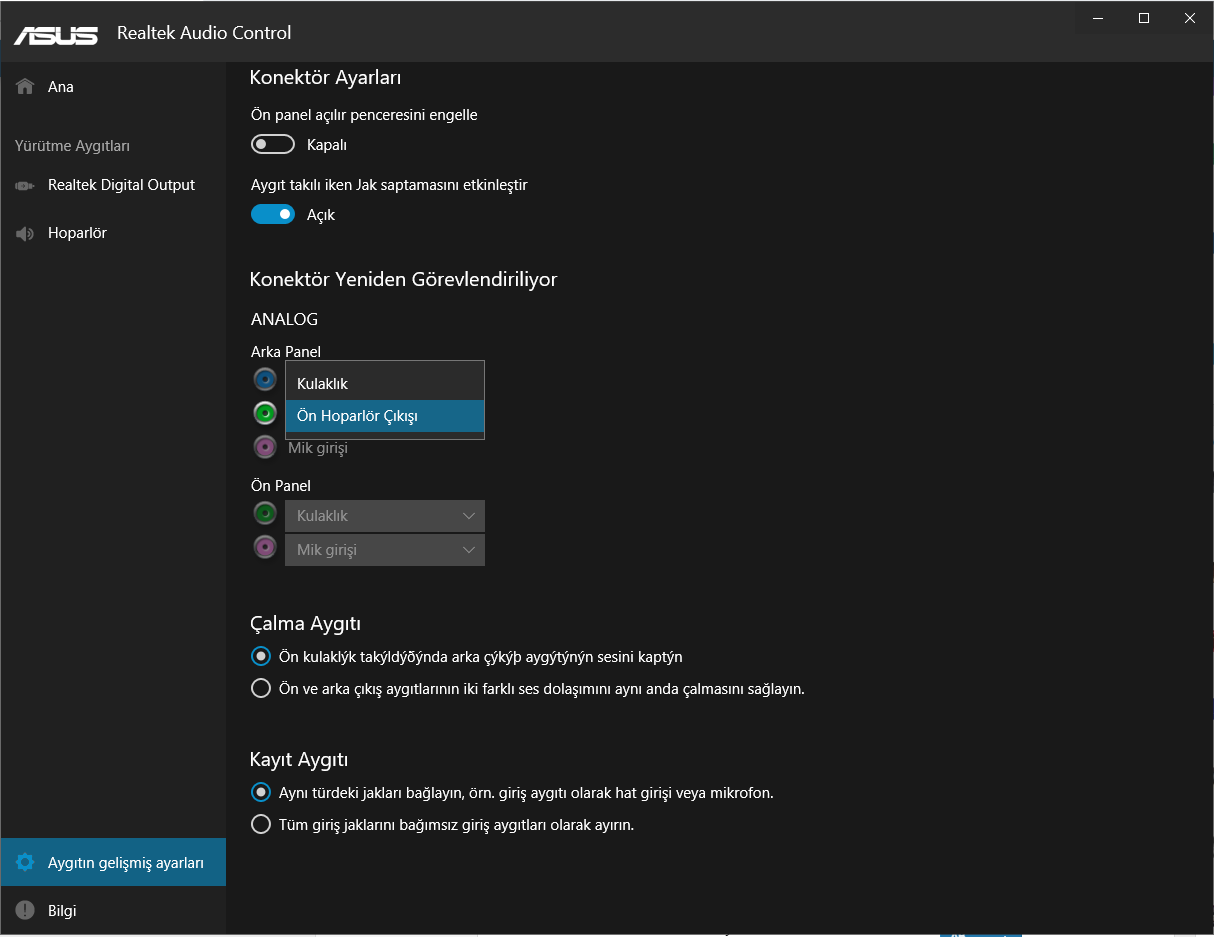Click the gear icon for advanced device settings

click(x=26, y=862)
